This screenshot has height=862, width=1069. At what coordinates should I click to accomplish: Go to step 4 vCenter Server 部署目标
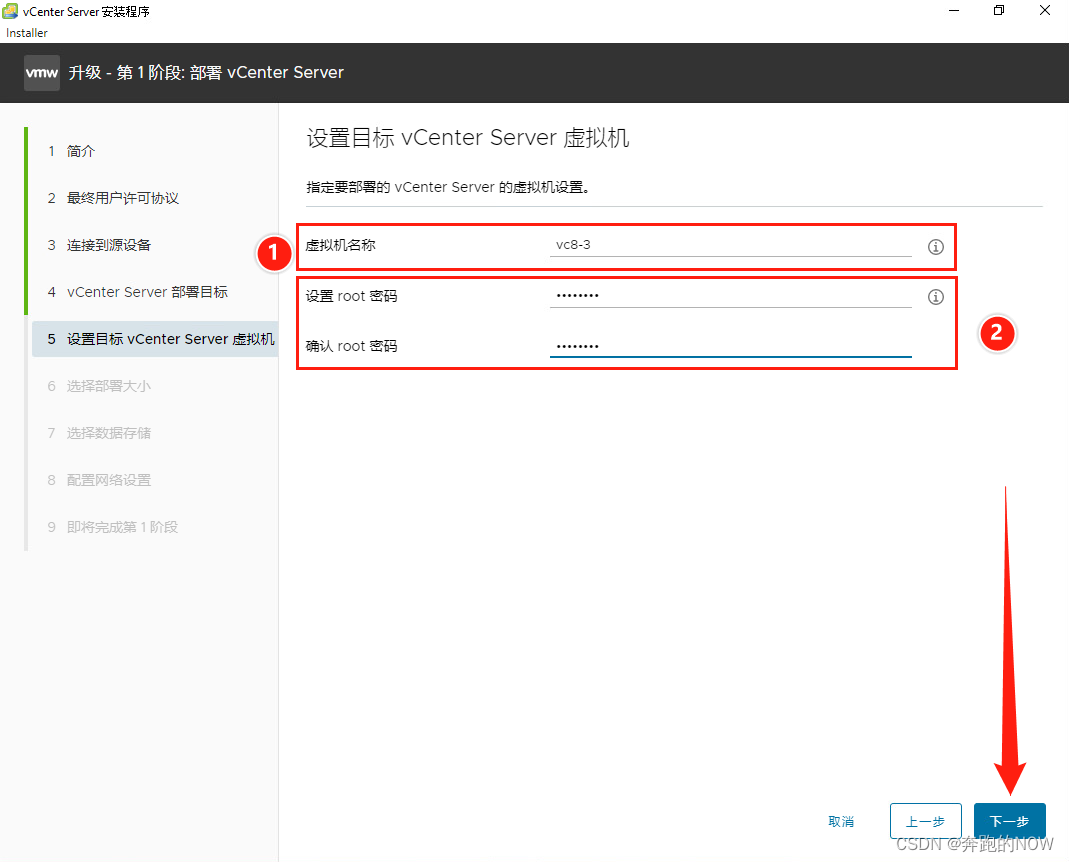(x=137, y=292)
